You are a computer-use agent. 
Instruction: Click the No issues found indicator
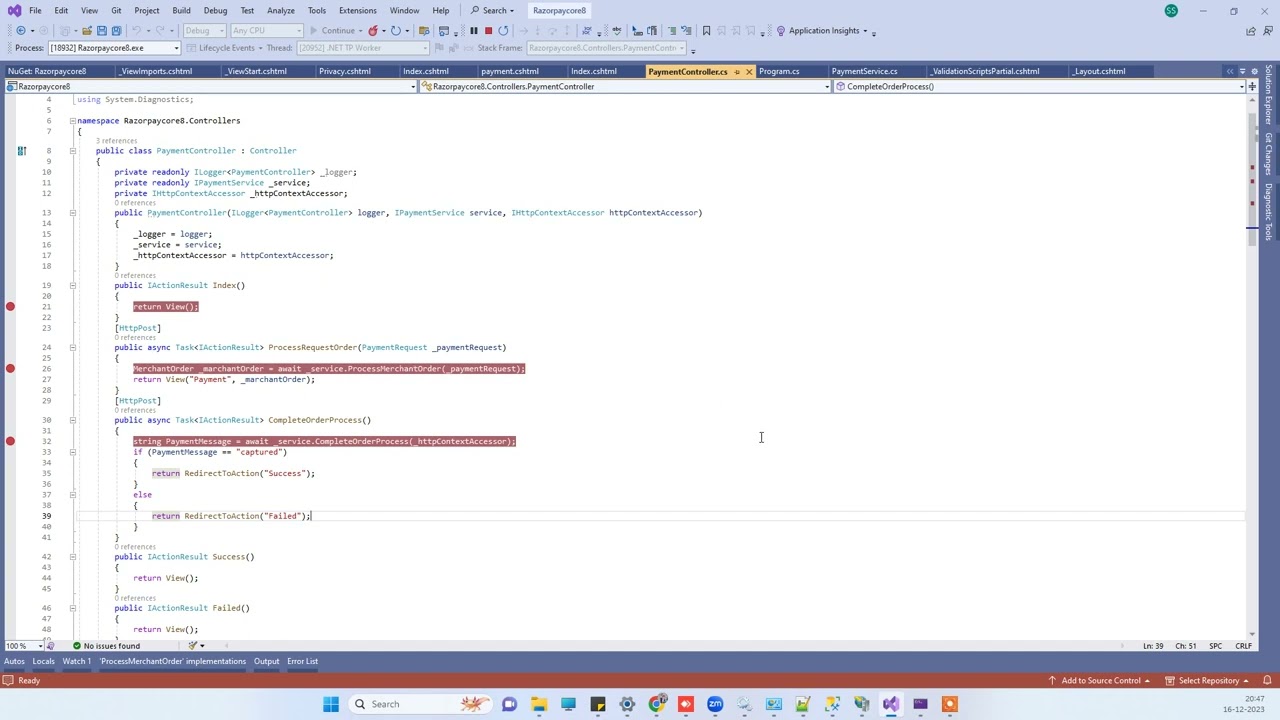106,646
